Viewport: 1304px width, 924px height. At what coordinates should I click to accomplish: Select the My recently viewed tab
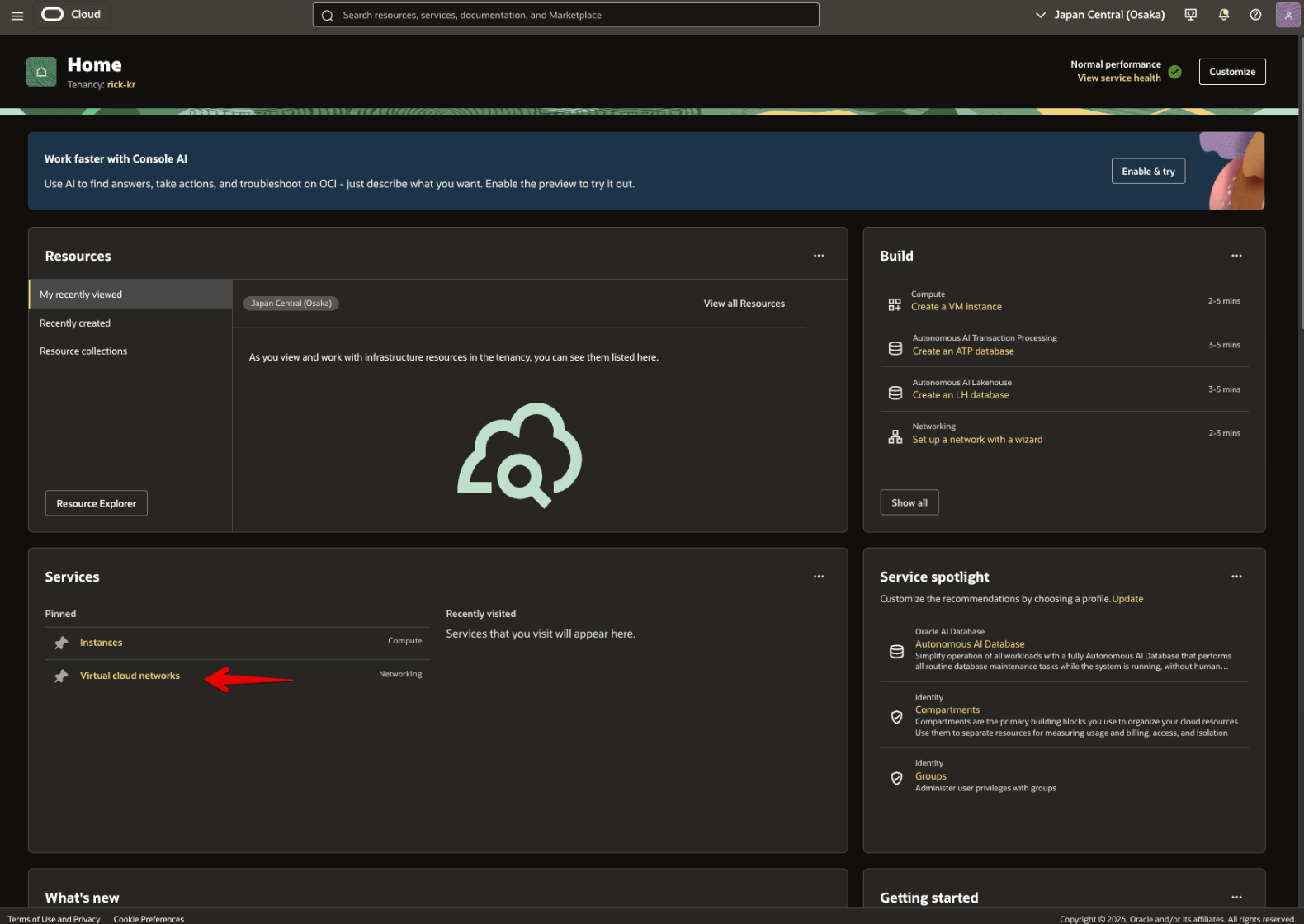coord(130,295)
